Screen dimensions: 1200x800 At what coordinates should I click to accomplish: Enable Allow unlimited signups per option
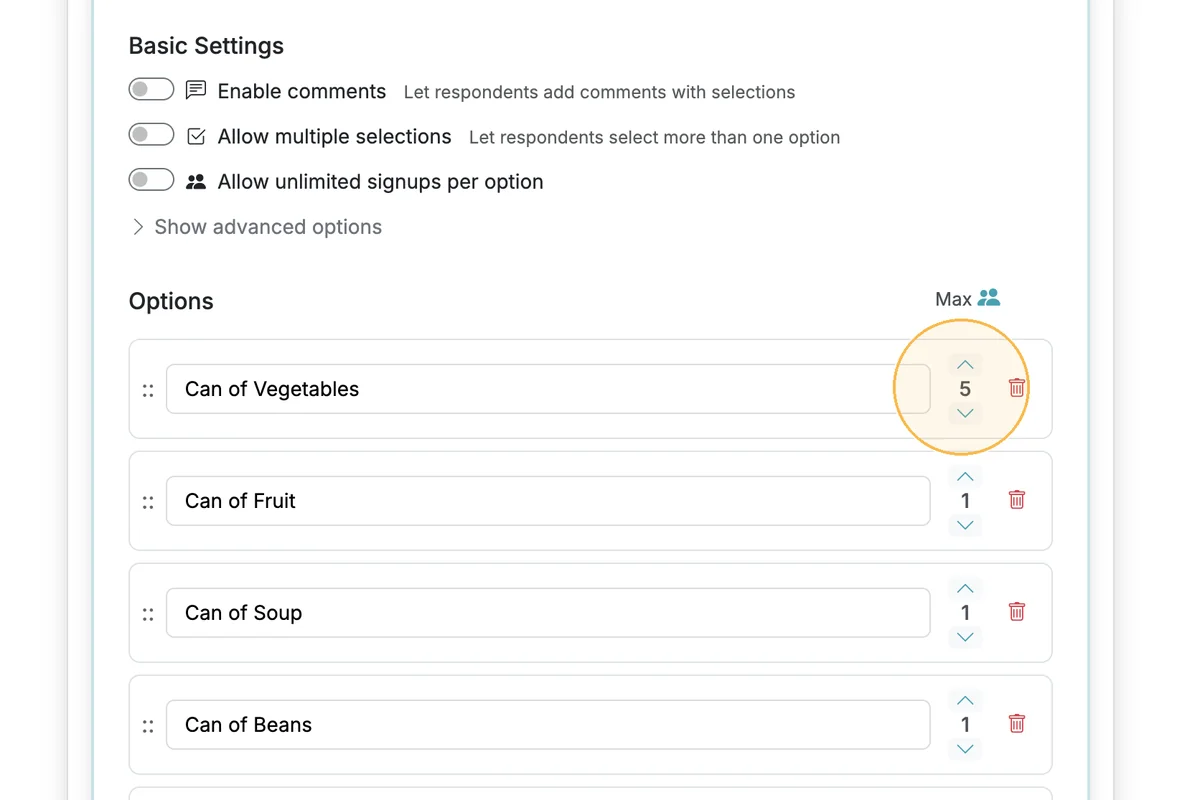coord(151,180)
